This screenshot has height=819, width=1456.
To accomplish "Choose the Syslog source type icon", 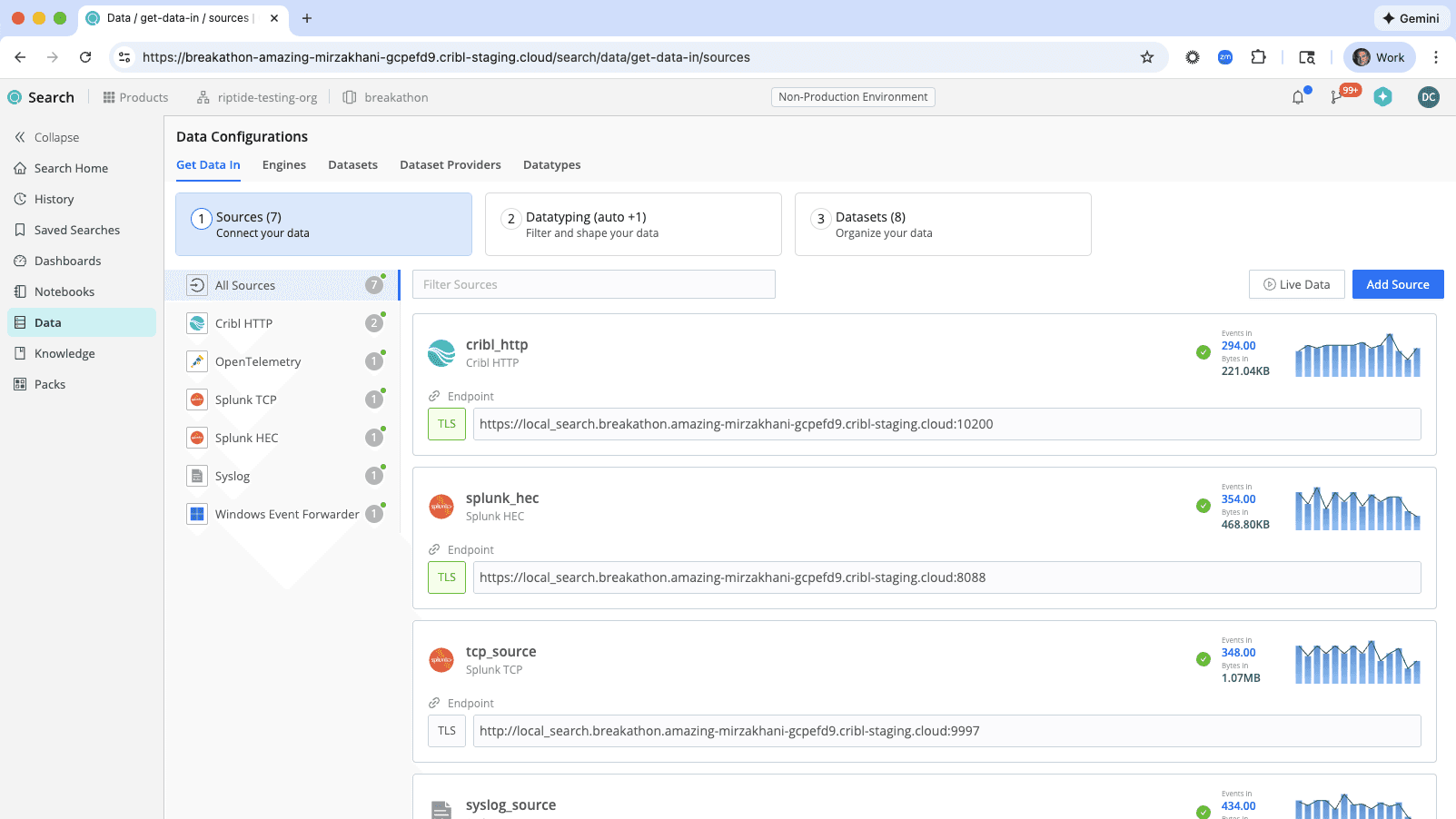I will tap(196, 475).
